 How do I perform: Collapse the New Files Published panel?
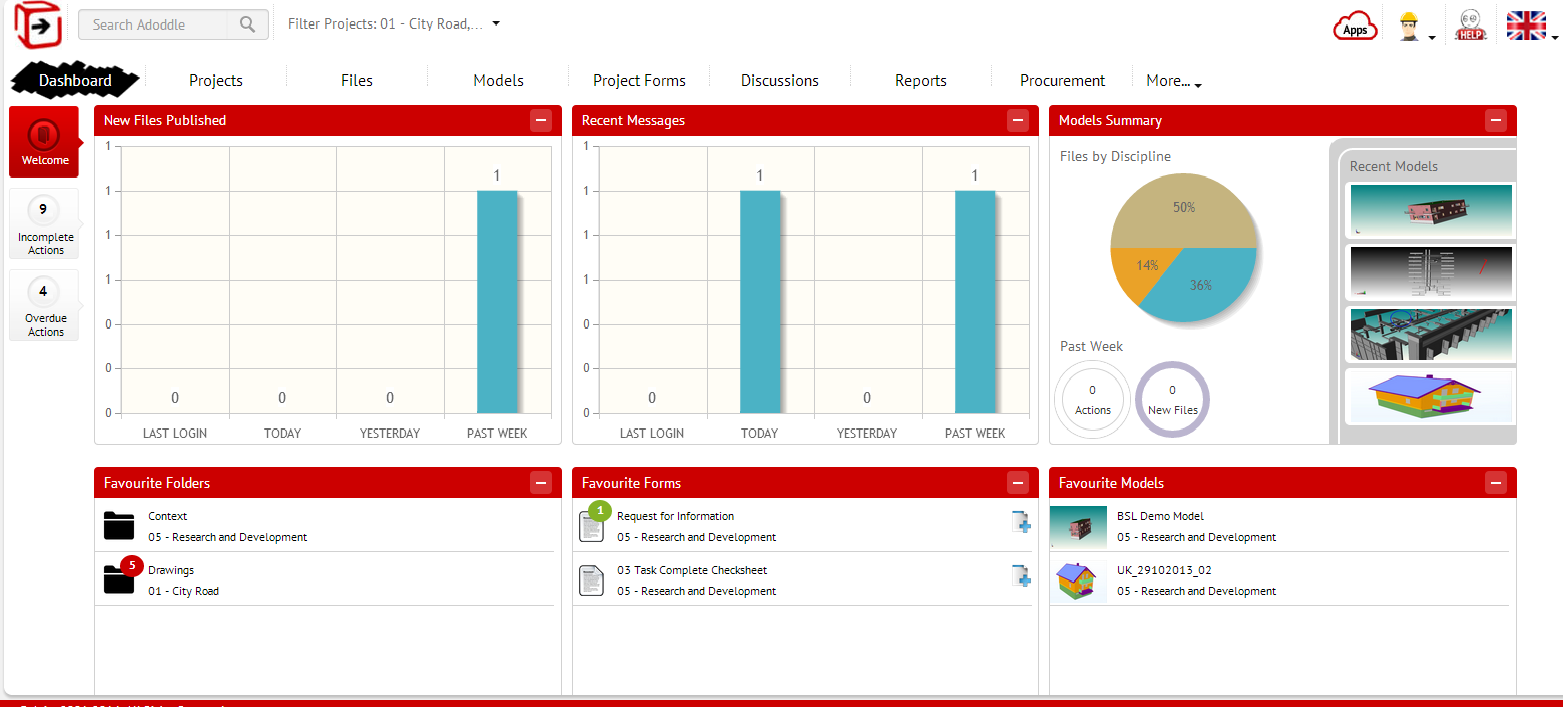tap(540, 121)
